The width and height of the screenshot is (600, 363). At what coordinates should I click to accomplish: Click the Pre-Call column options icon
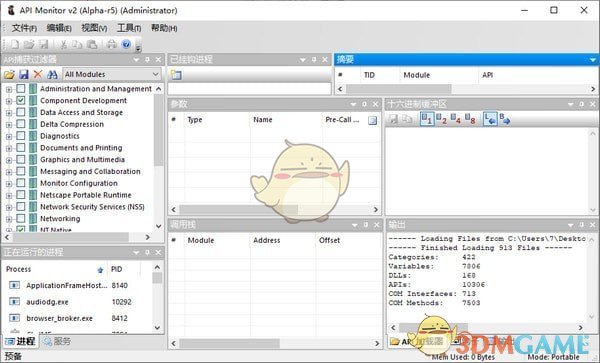coord(372,120)
